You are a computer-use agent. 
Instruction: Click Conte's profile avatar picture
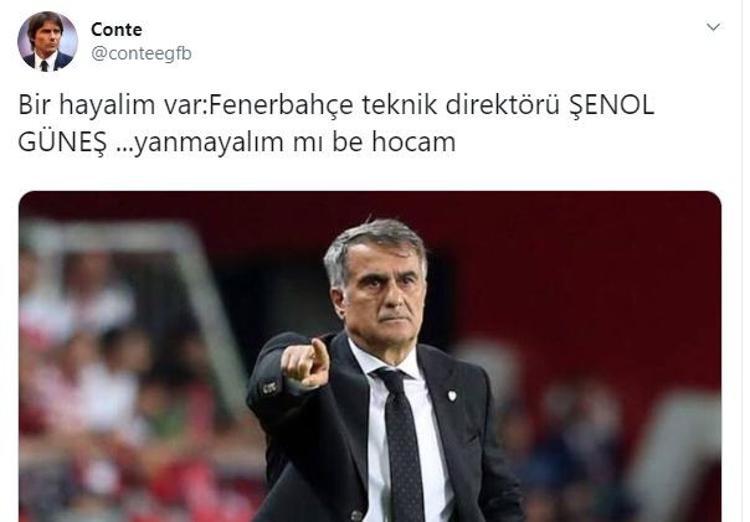point(47,42)
